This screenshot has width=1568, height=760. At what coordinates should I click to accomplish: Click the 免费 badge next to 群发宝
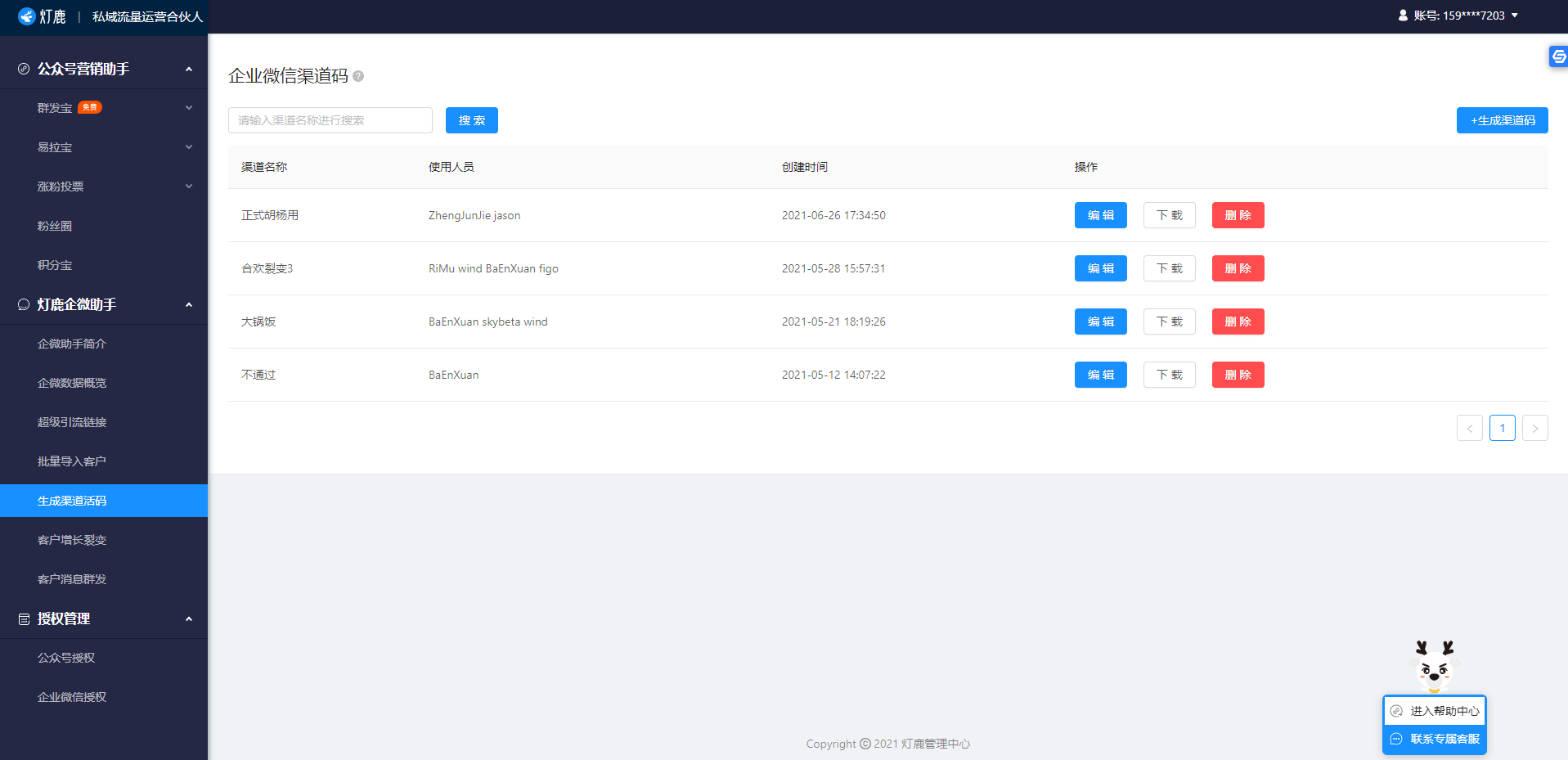coord(90,107)
